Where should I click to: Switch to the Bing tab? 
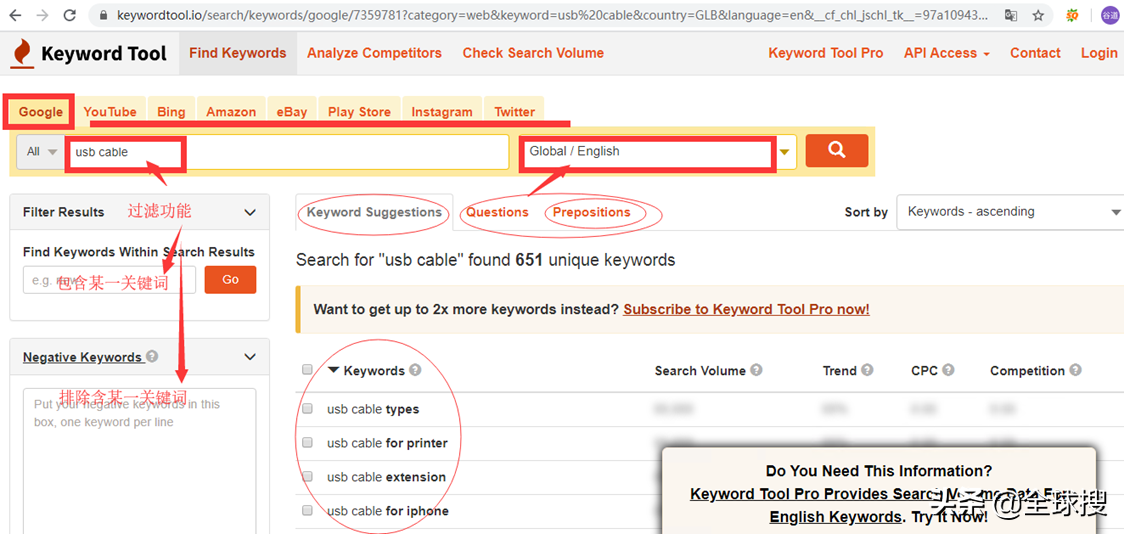[171, 112]
